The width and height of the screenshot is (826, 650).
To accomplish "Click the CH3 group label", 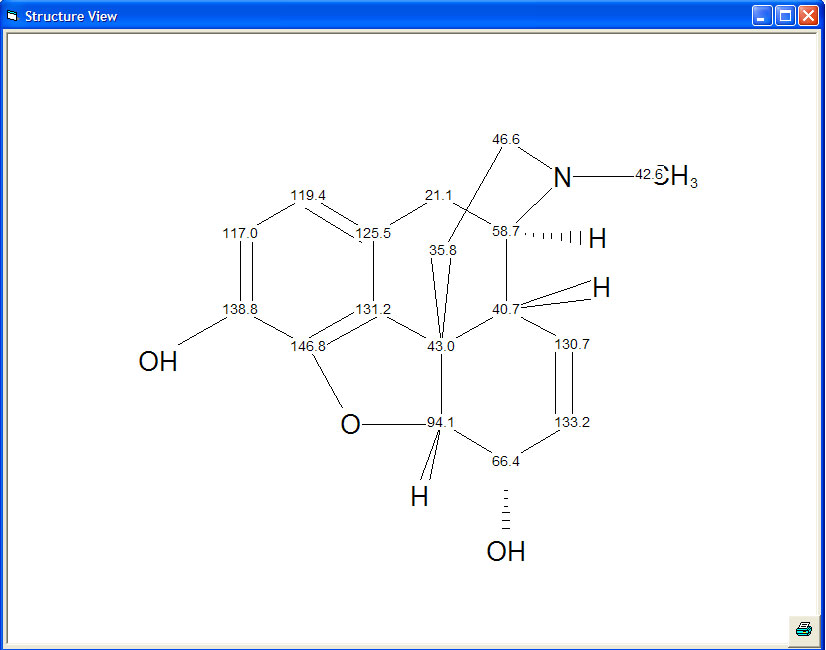I will (x=676, y=176).
